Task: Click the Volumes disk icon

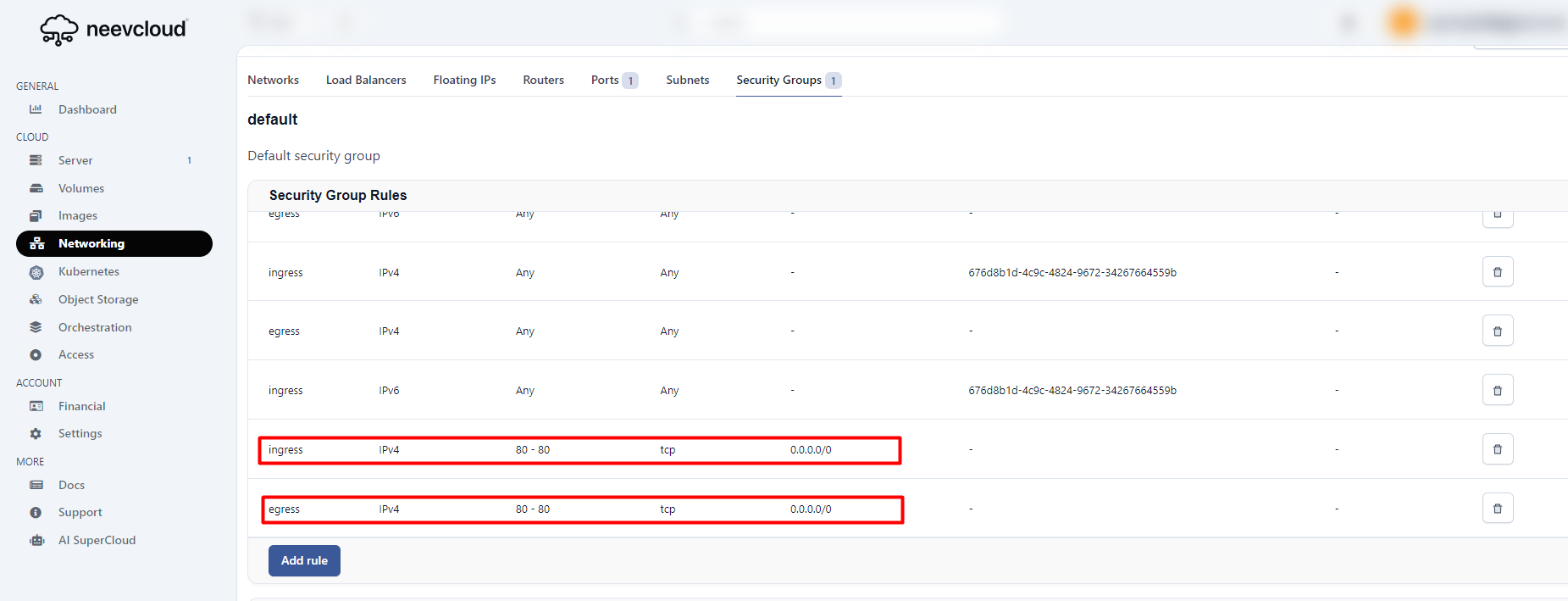Action: click(36, 188)
